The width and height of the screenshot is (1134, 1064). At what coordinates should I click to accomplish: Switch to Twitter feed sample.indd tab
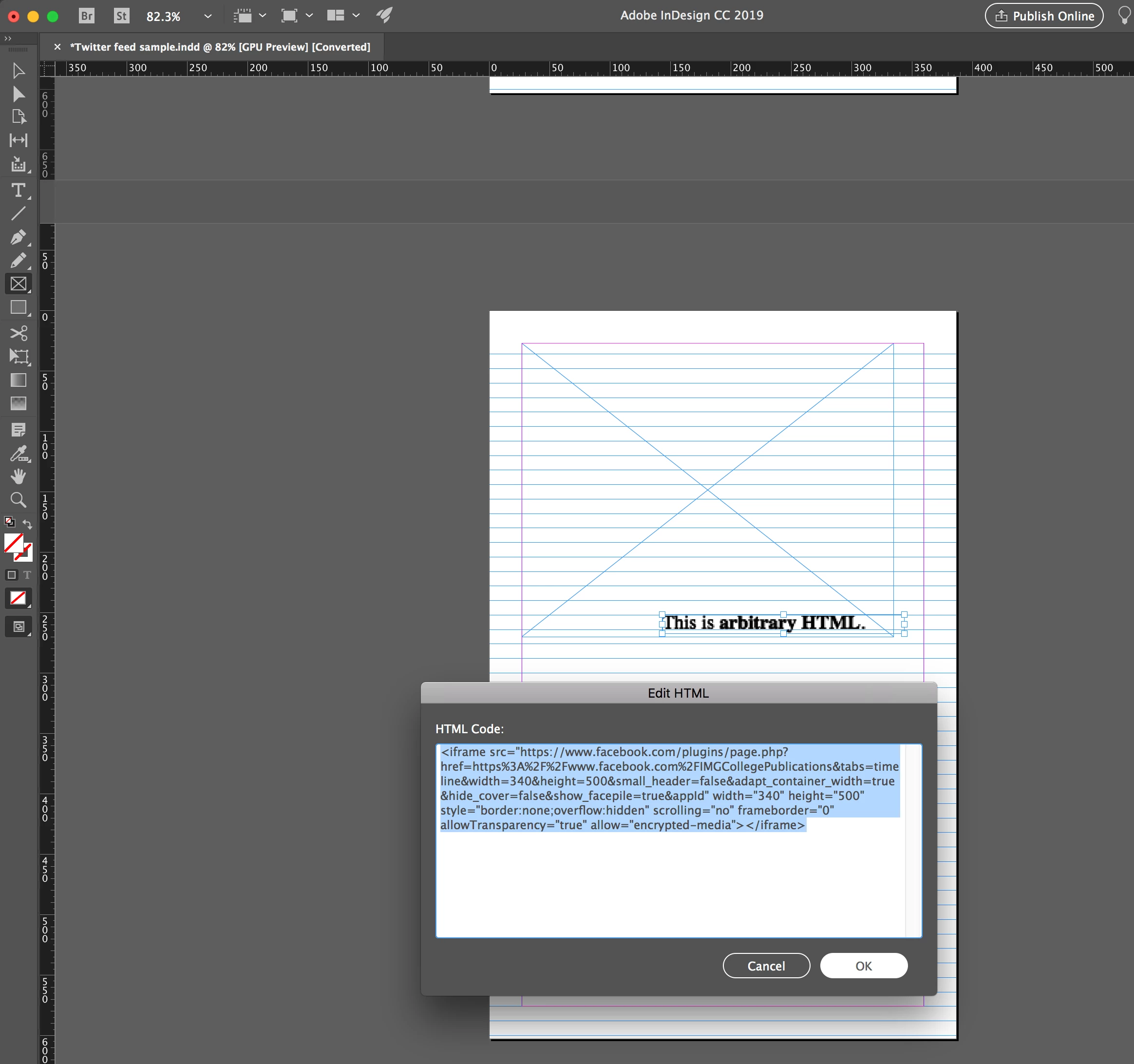220,47
